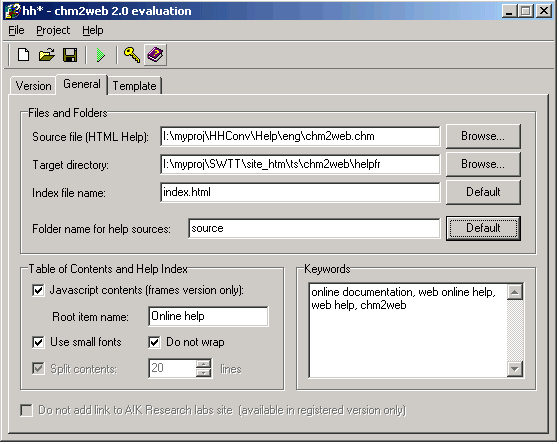This screenshot has height=444, width=559.
Task: Toggle the Do not wrap checkbox
Action: 154,342
